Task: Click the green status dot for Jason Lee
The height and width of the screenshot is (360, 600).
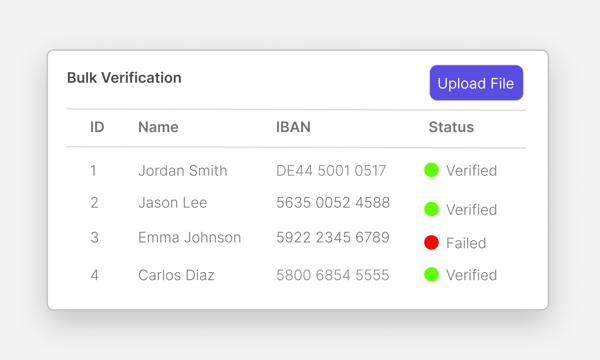Action: pyautogui.click(x=431, y=209)
